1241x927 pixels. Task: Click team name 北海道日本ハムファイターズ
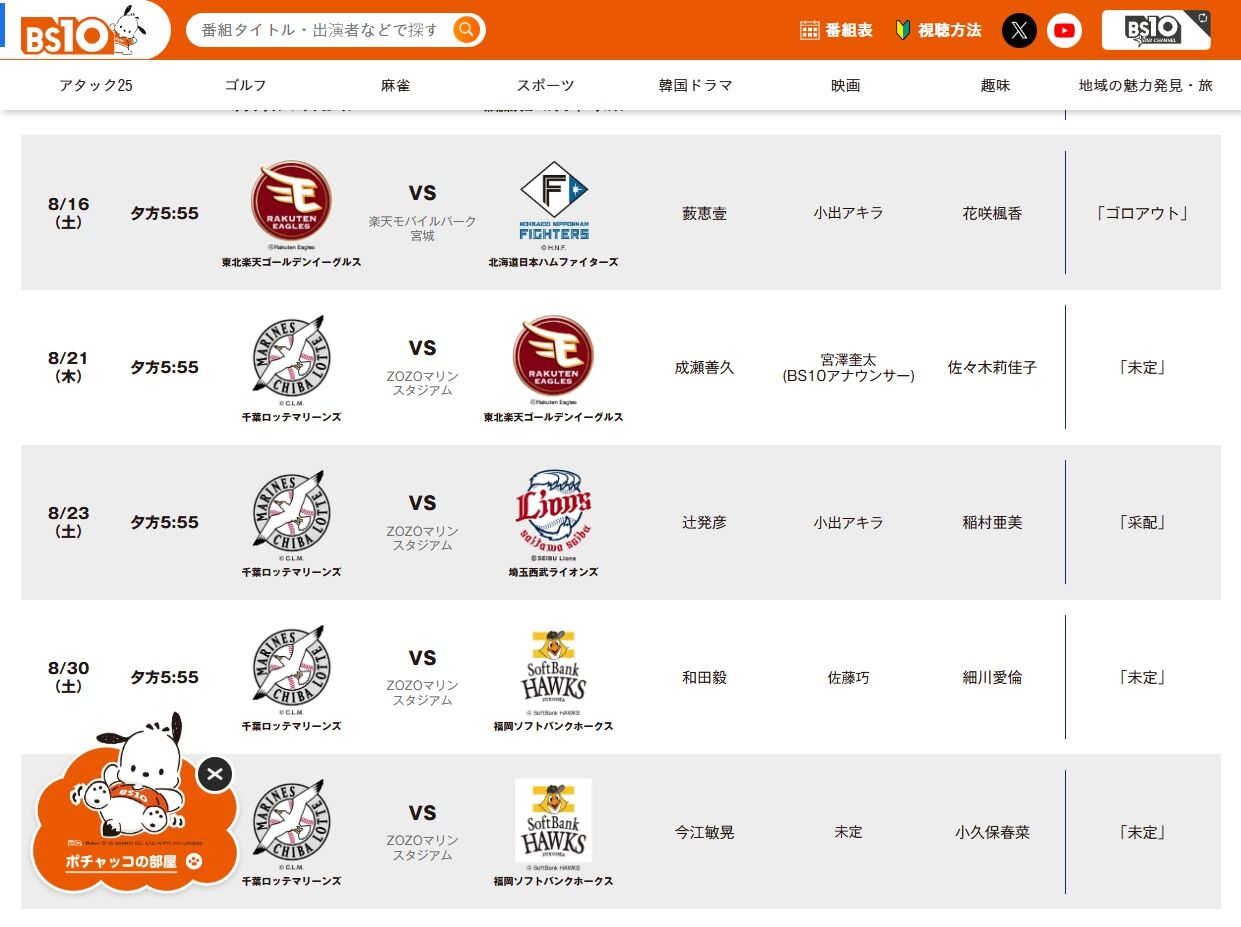(x=553, y=262)
